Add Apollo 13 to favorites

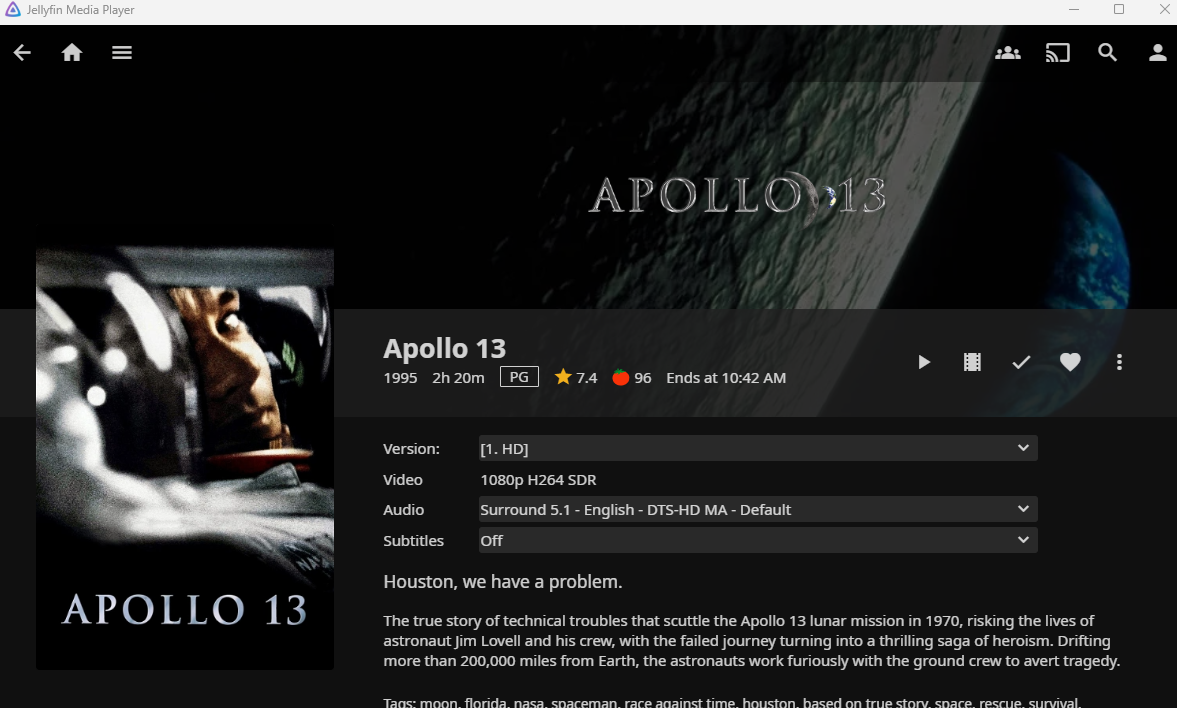point(1070,362)
